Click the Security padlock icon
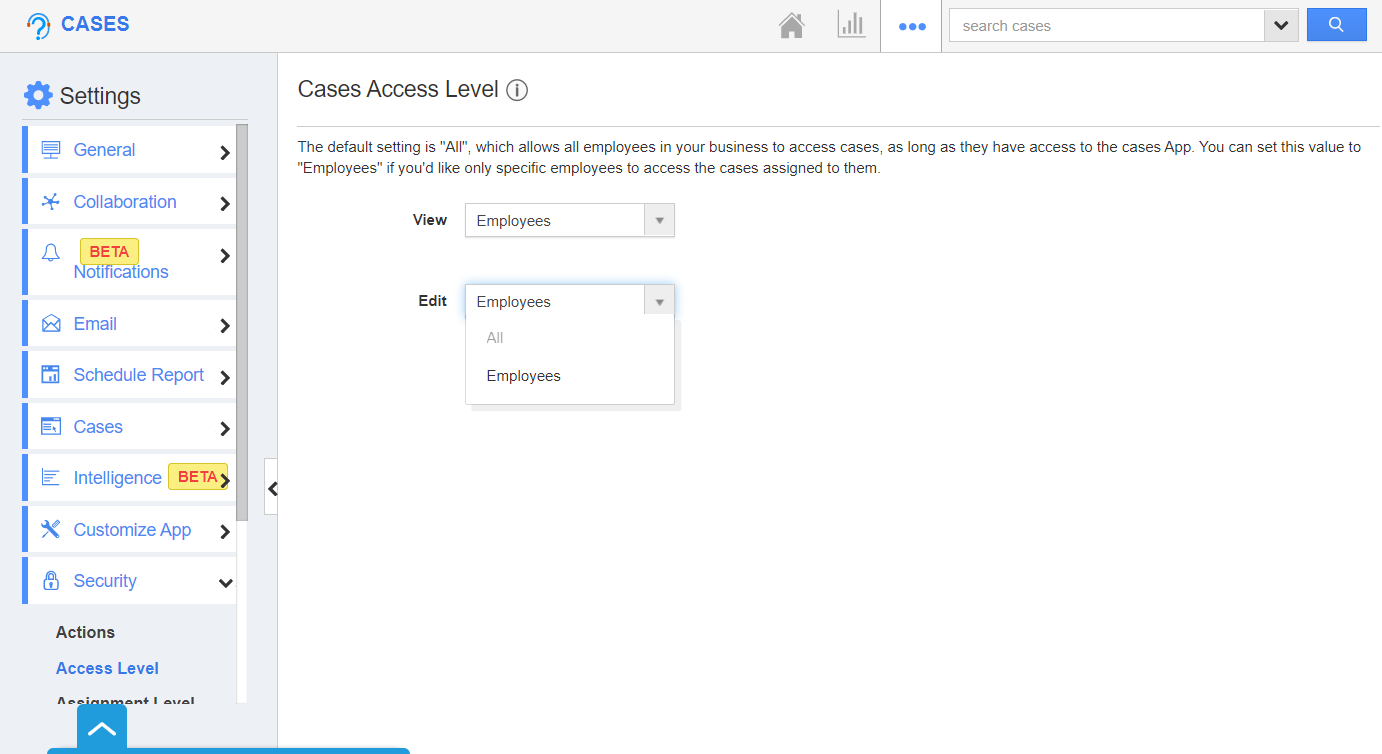The height and width of the screenshot is (754, 1382). [50, 580]
